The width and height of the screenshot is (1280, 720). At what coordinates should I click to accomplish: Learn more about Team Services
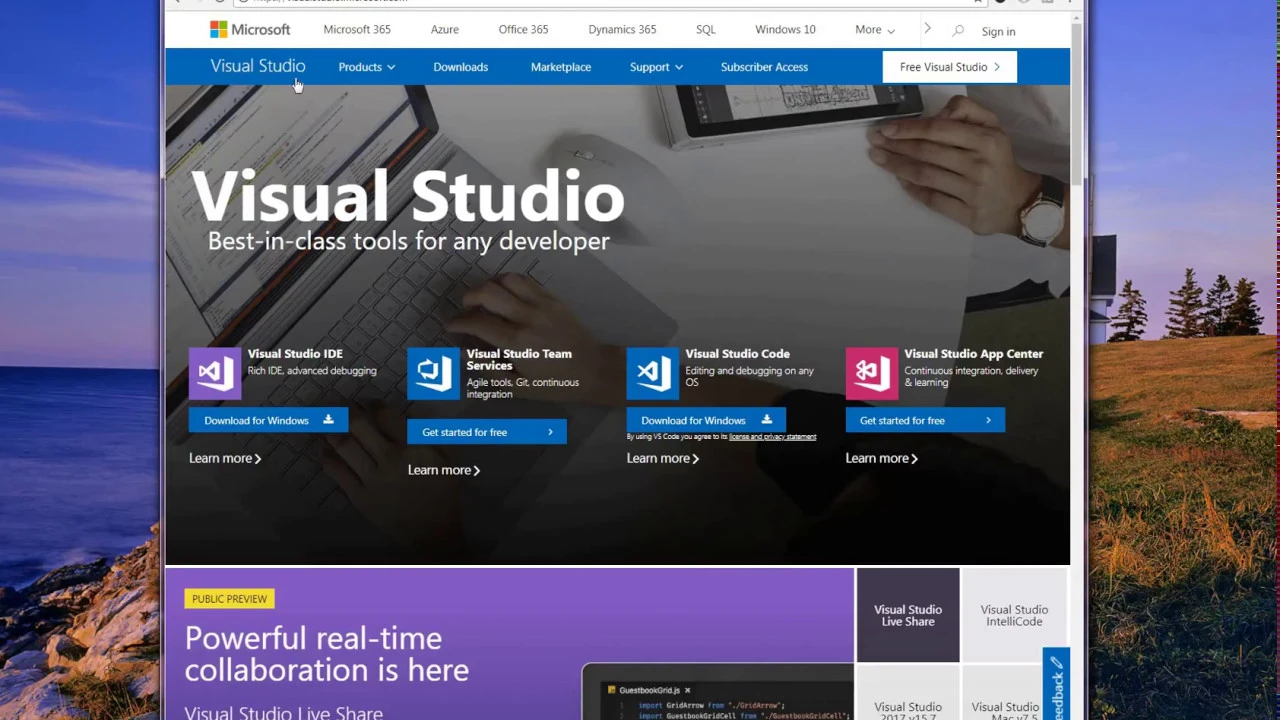pos(444,470)
